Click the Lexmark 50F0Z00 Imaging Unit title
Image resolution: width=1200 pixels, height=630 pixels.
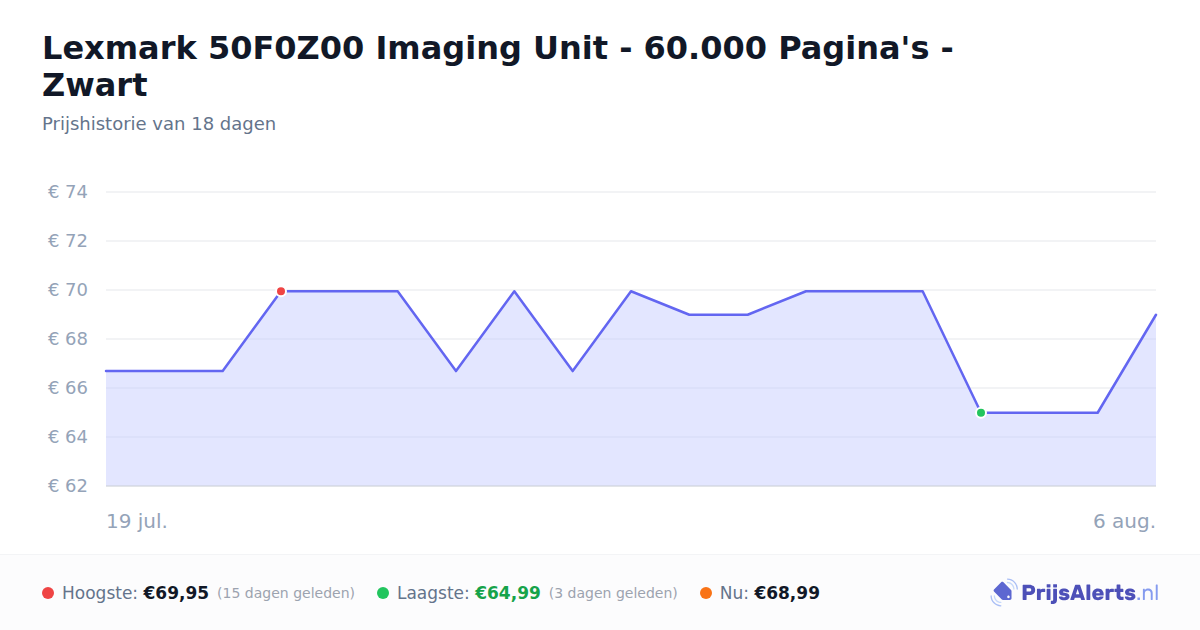[497, 66]
